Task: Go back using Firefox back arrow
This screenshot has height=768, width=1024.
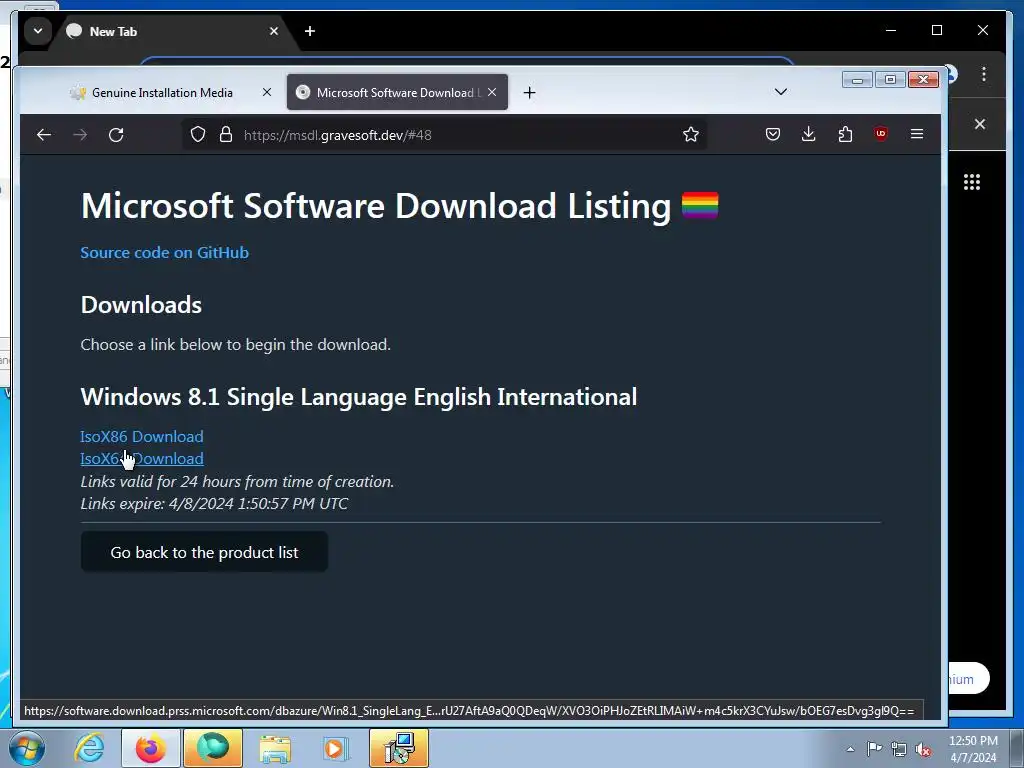Action: 44,135
